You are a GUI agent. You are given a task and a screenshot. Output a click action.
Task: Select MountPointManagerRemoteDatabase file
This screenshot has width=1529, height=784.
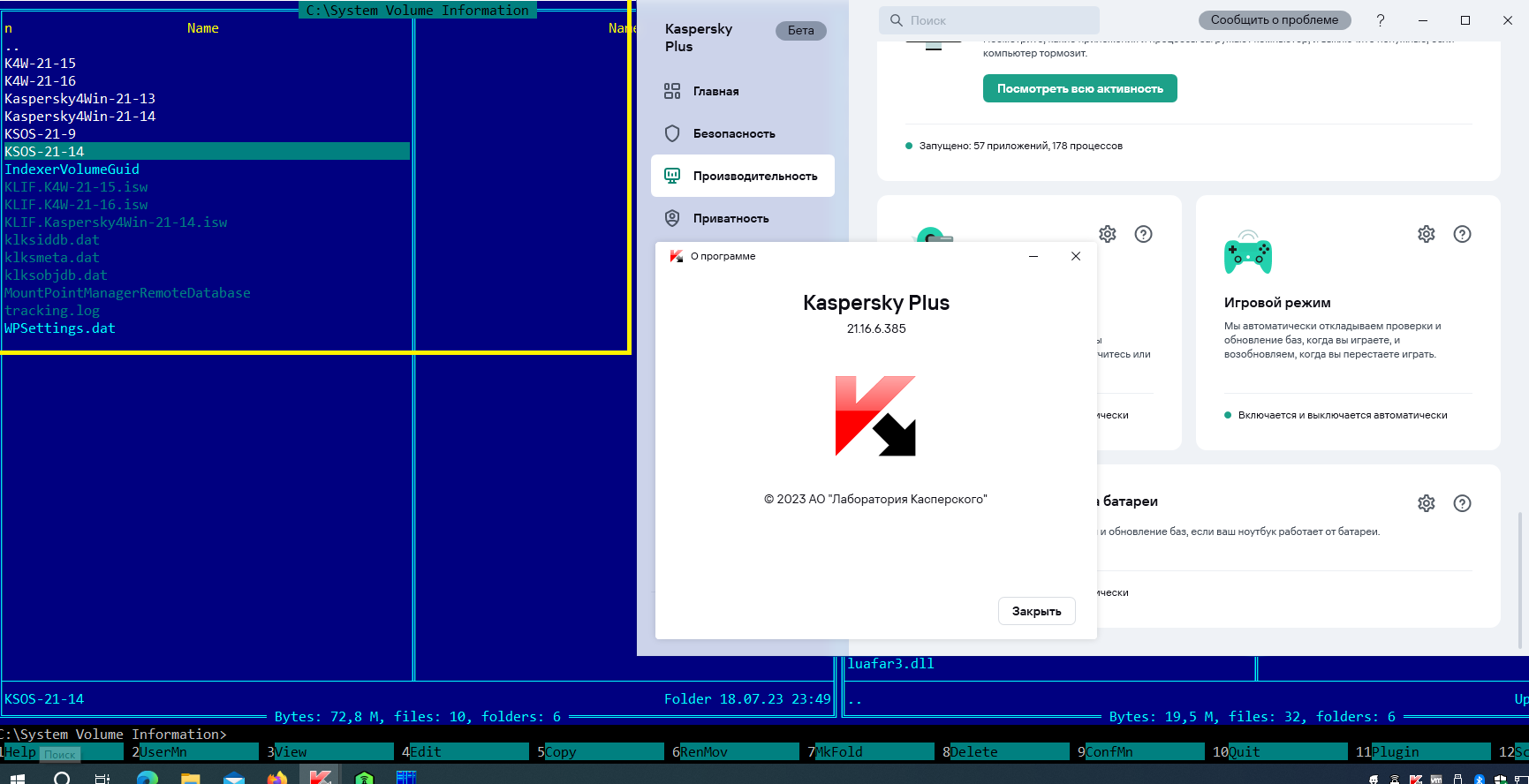tap(127, 293)
